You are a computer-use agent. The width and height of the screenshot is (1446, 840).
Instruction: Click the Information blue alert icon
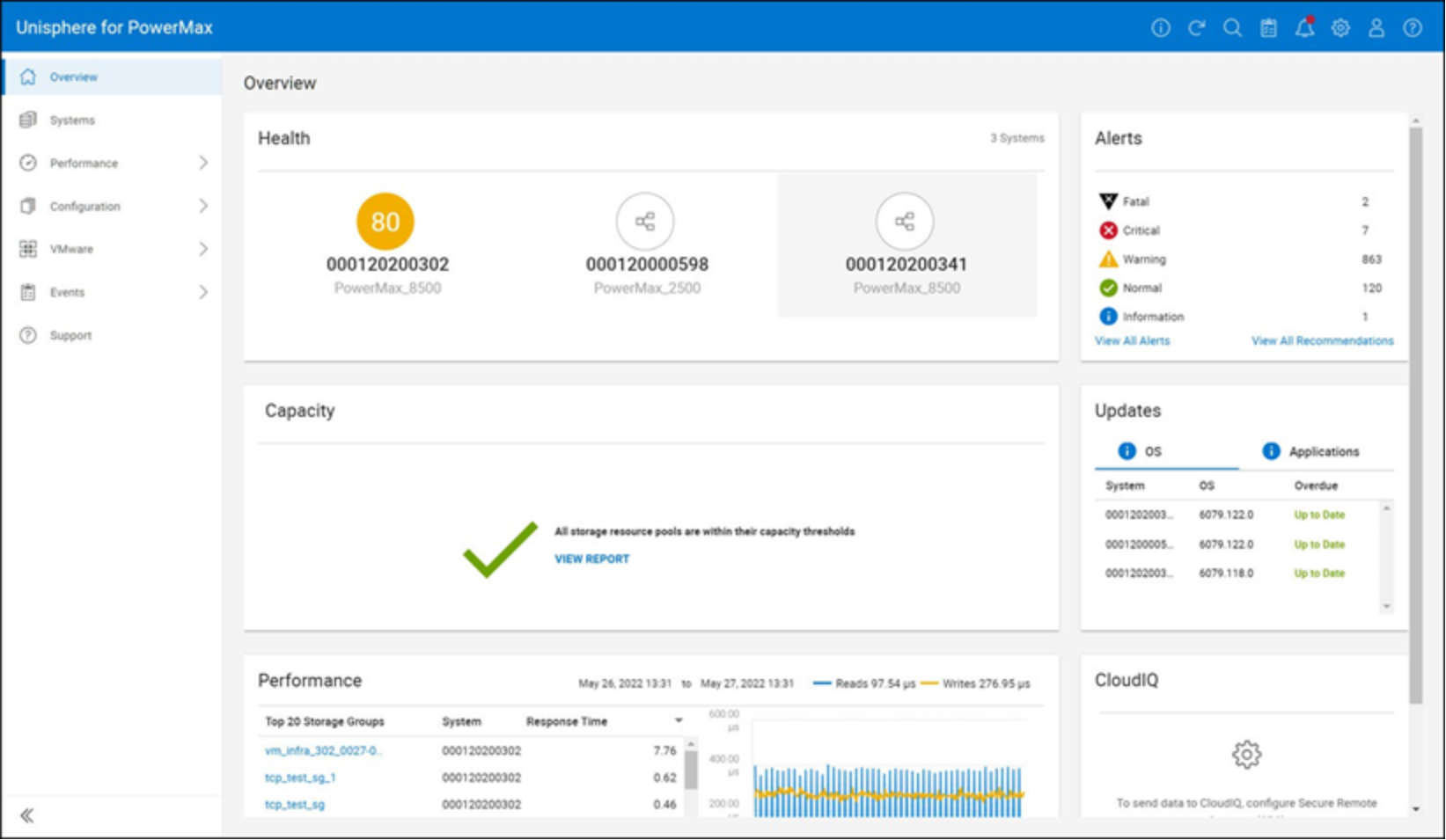click(x=1108, y=316)
